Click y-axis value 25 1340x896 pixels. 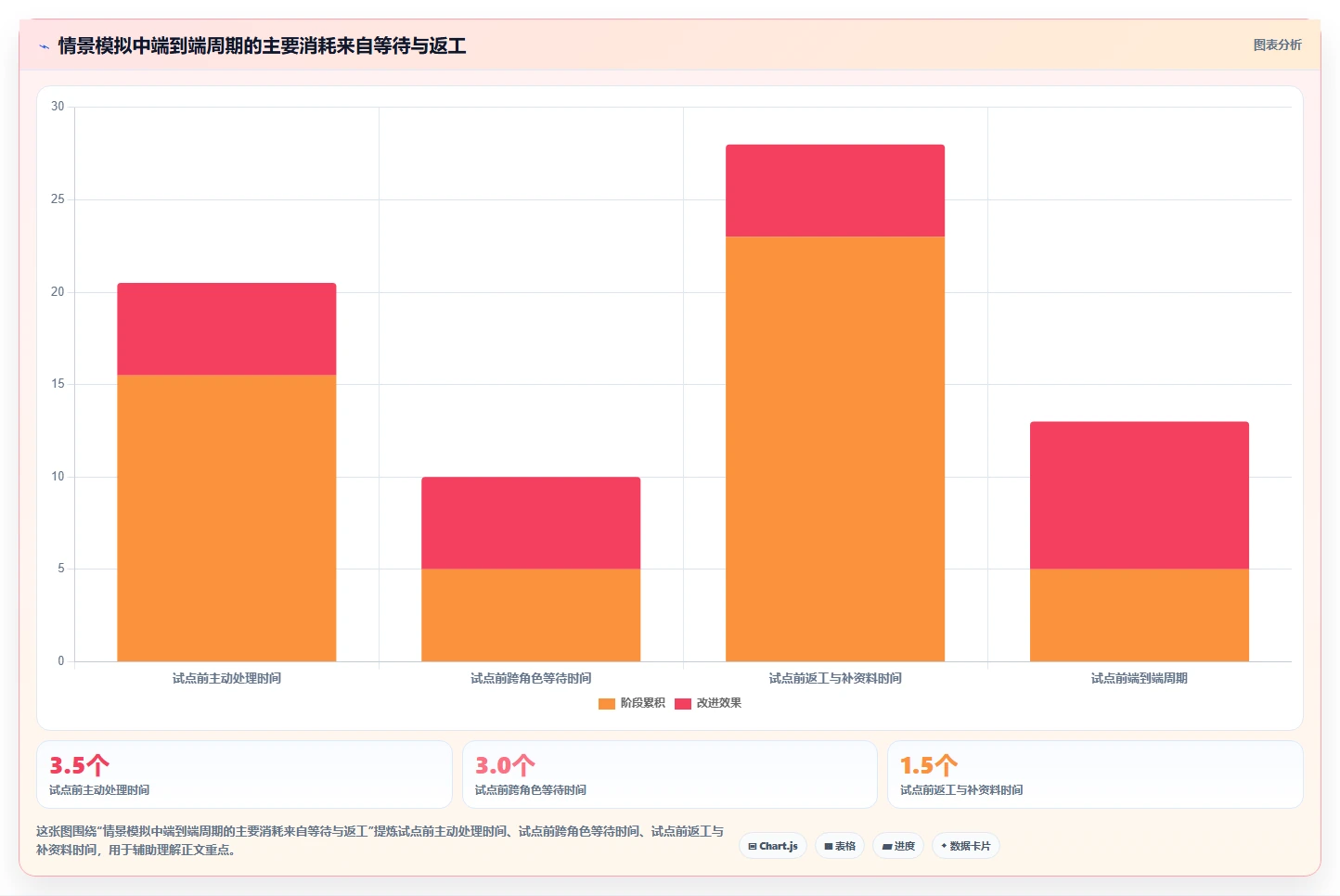click(58, 199)
